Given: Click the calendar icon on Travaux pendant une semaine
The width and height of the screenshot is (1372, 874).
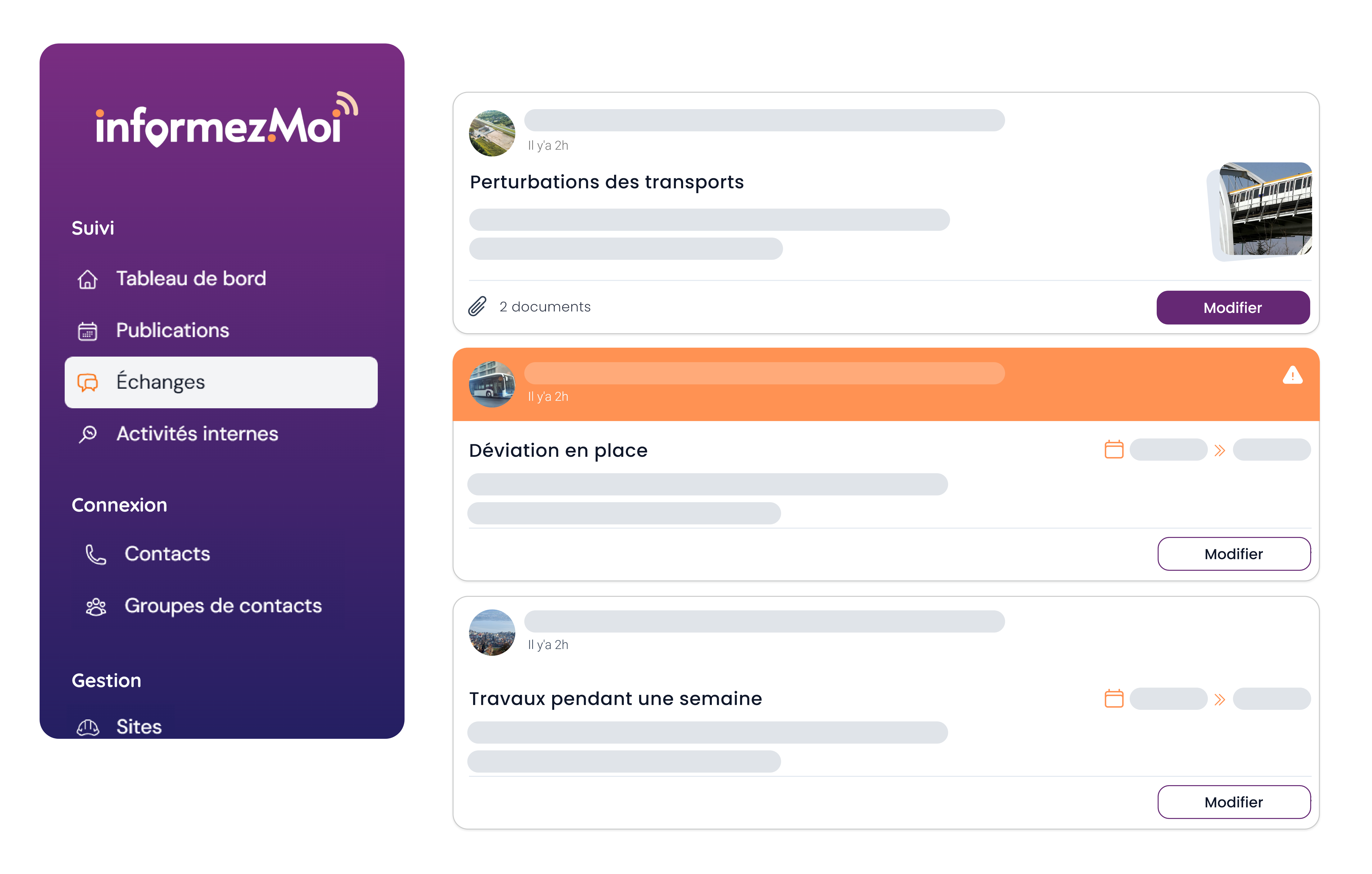Looking at the screenshot, I should 1113,698.
